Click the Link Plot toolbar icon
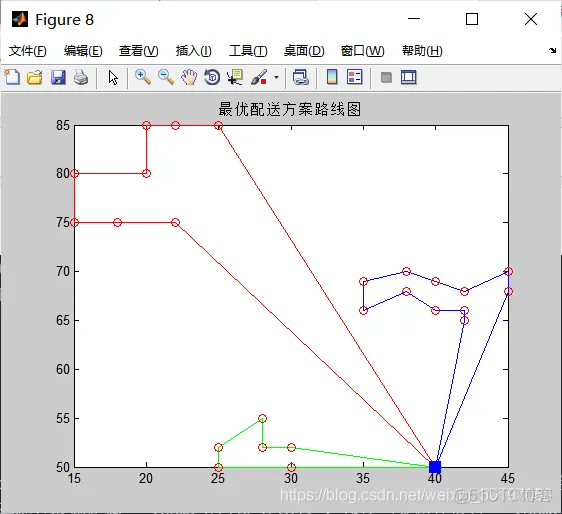This screenshot has height=514, width=562. click(300, 77)
